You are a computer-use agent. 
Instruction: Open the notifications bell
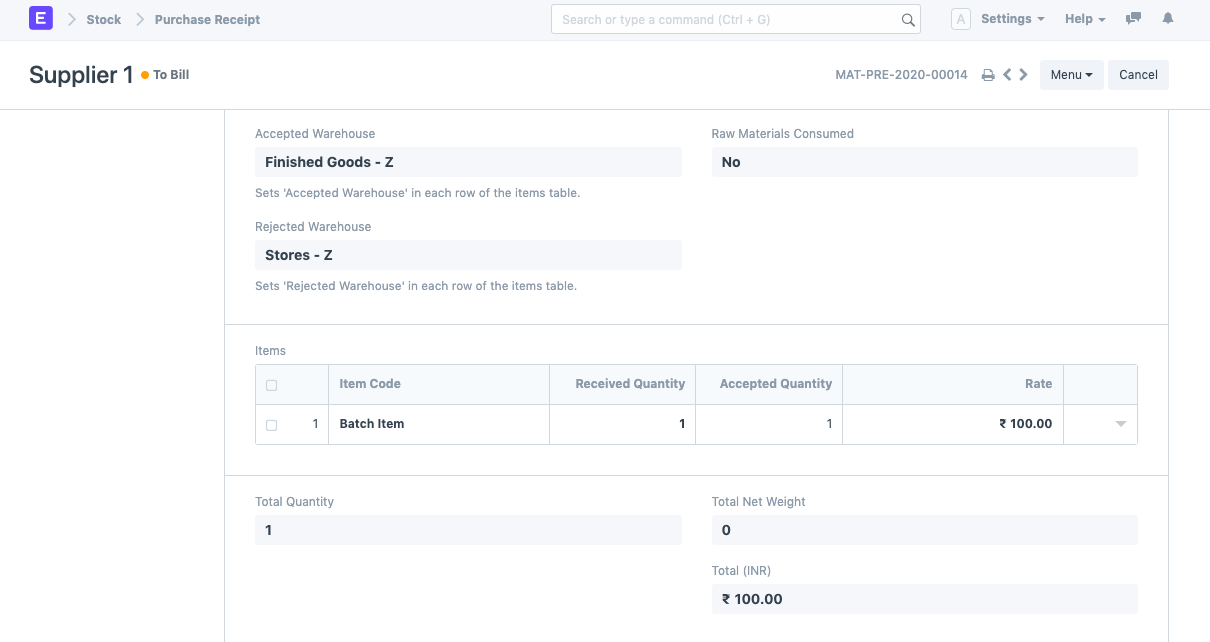1168,19
